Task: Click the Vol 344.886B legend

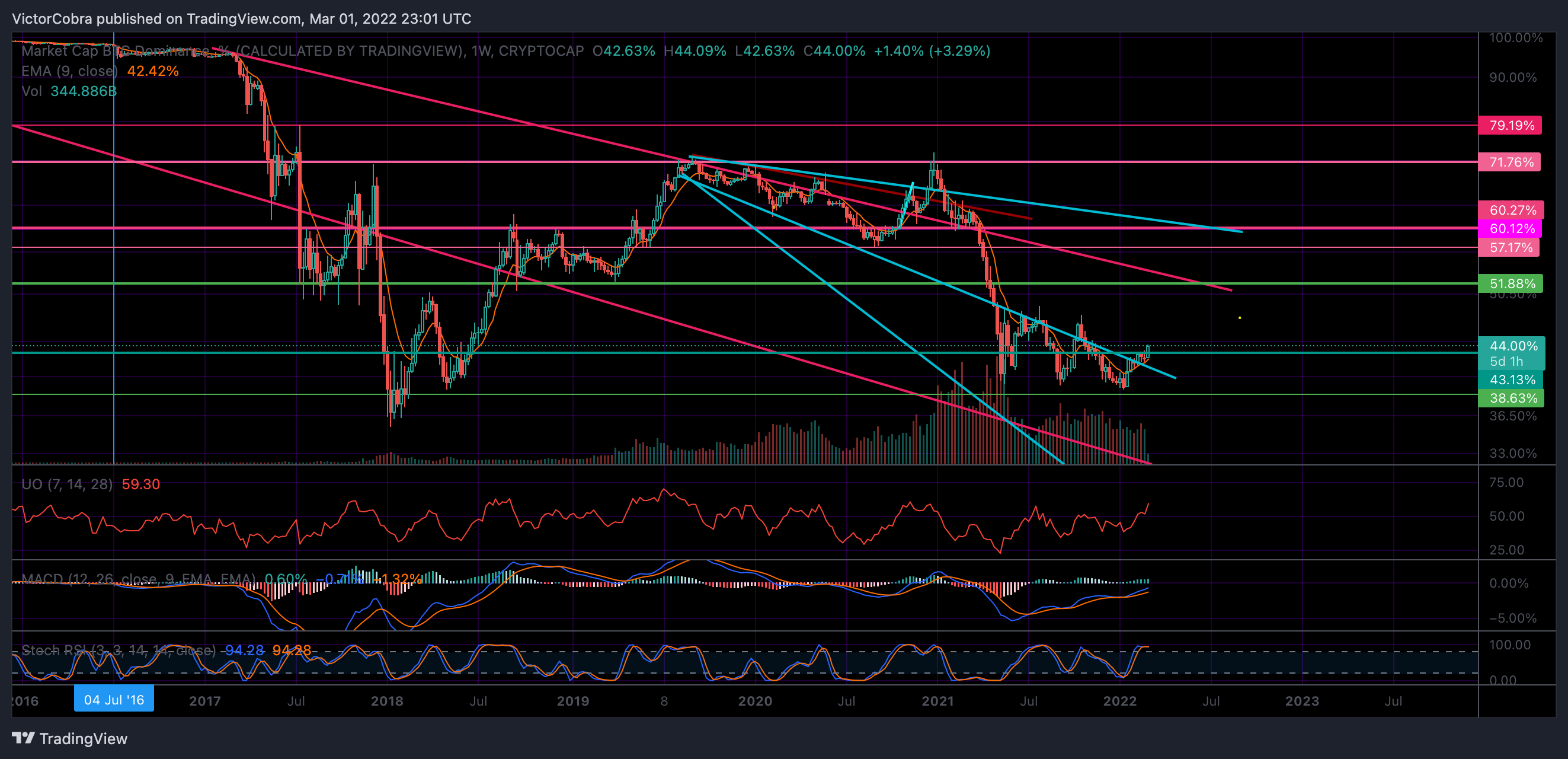Action: (x=69, y=91)
